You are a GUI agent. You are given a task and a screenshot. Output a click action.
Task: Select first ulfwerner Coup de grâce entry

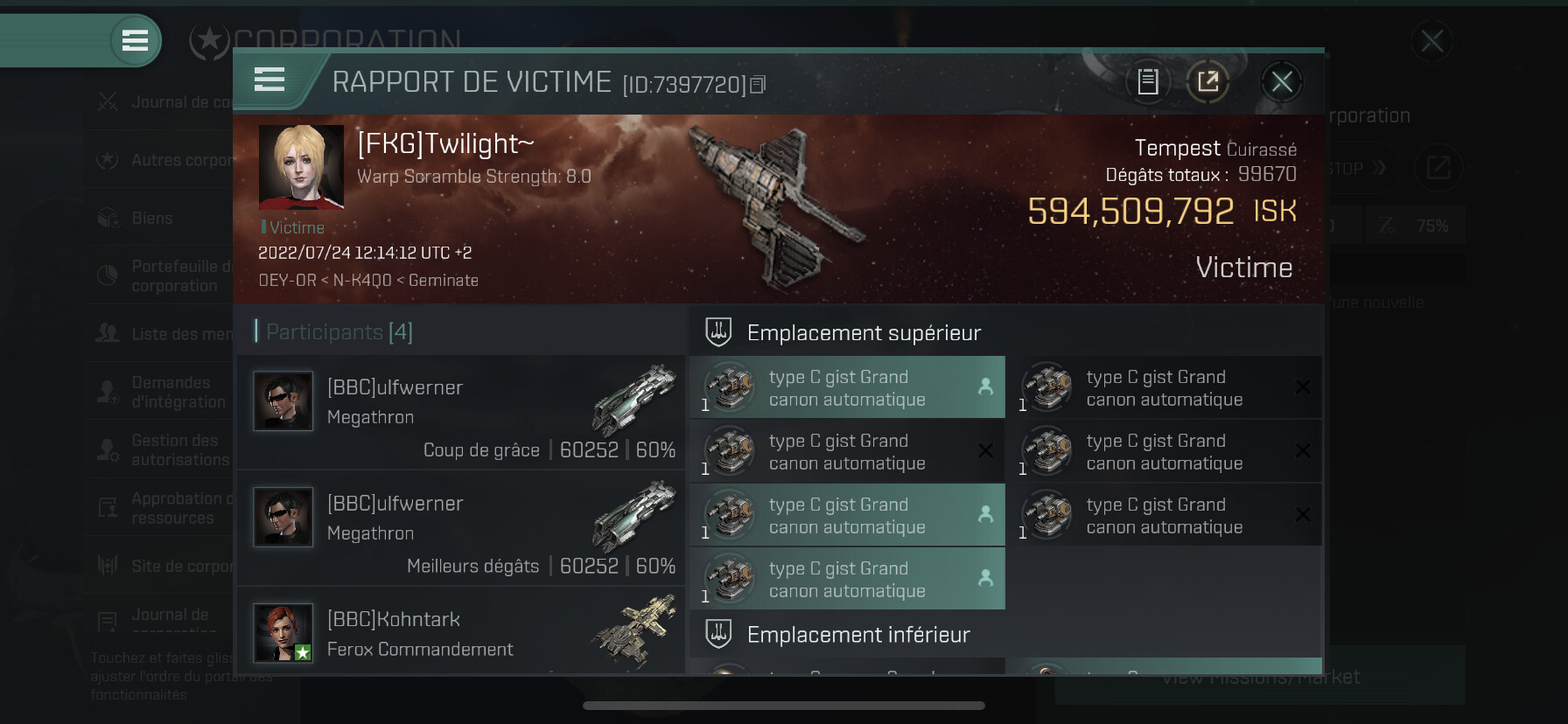point(461,412)
